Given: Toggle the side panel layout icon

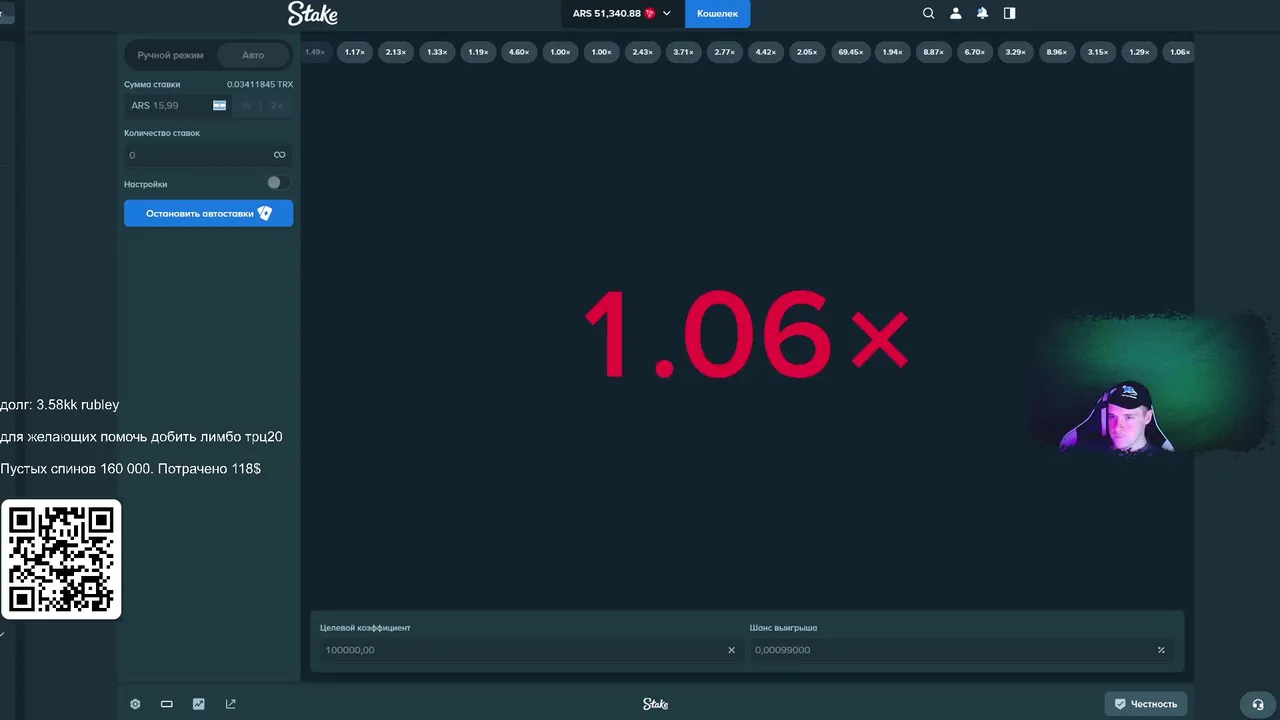Looking at the screenshot, I should coord(1009,13).
